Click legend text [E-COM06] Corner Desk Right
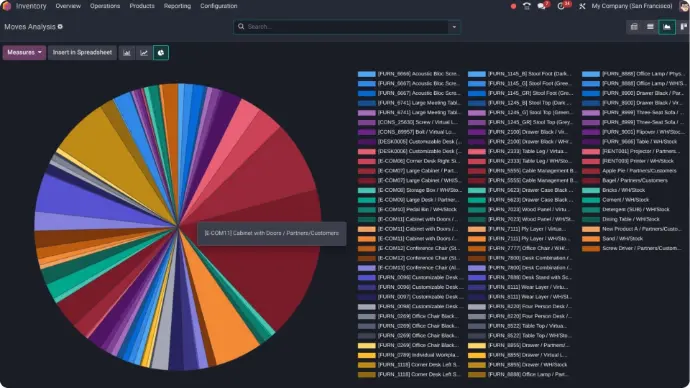Viewport: 690px width, 388px height. point(419,161)
